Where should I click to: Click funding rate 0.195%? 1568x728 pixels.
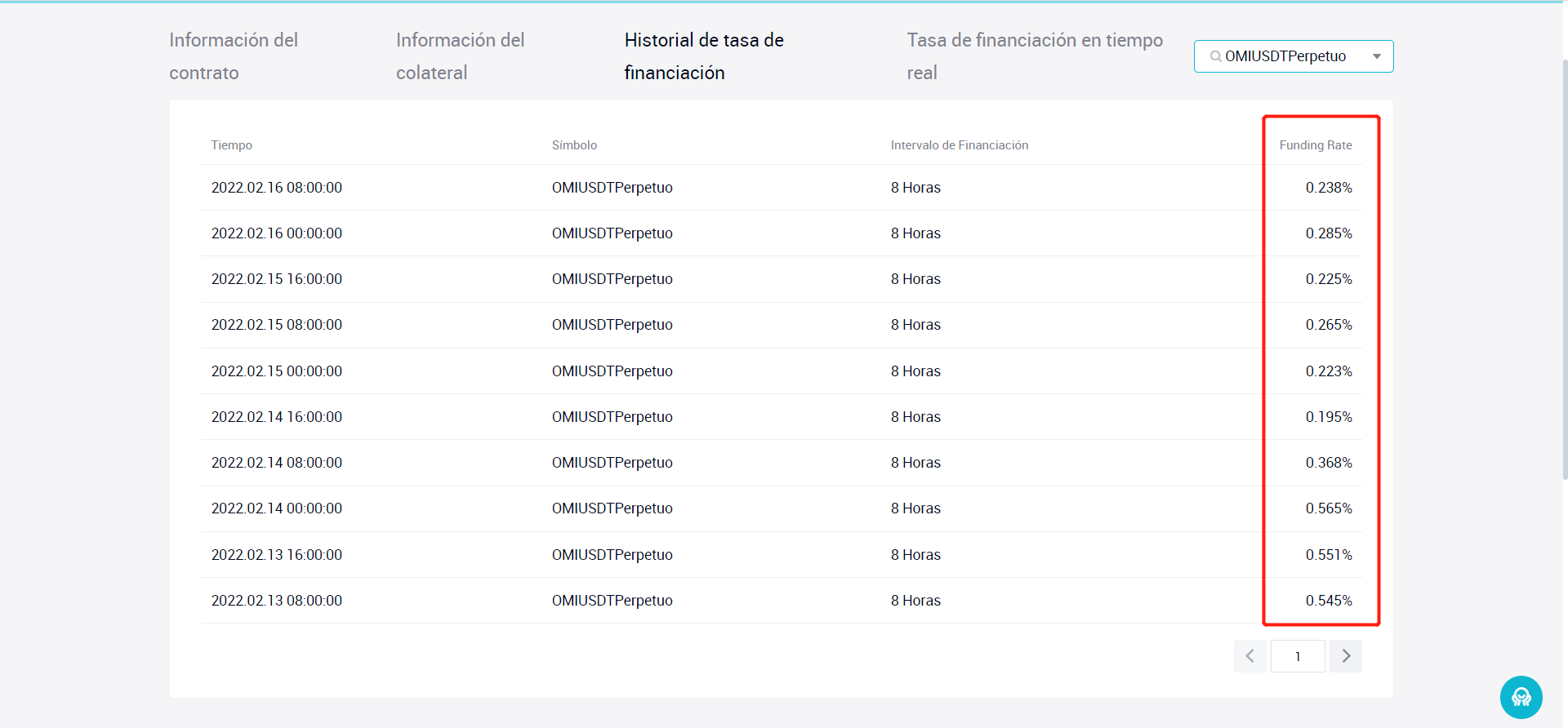[x=1329, y=417]
